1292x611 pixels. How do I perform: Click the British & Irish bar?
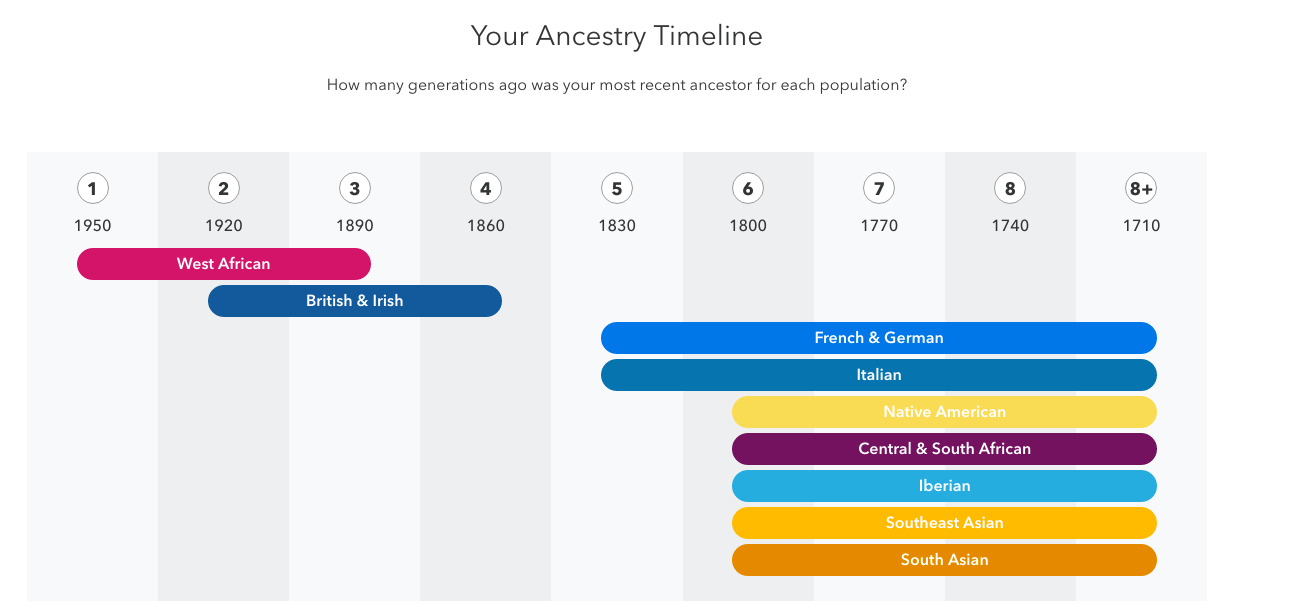[355, 301]
